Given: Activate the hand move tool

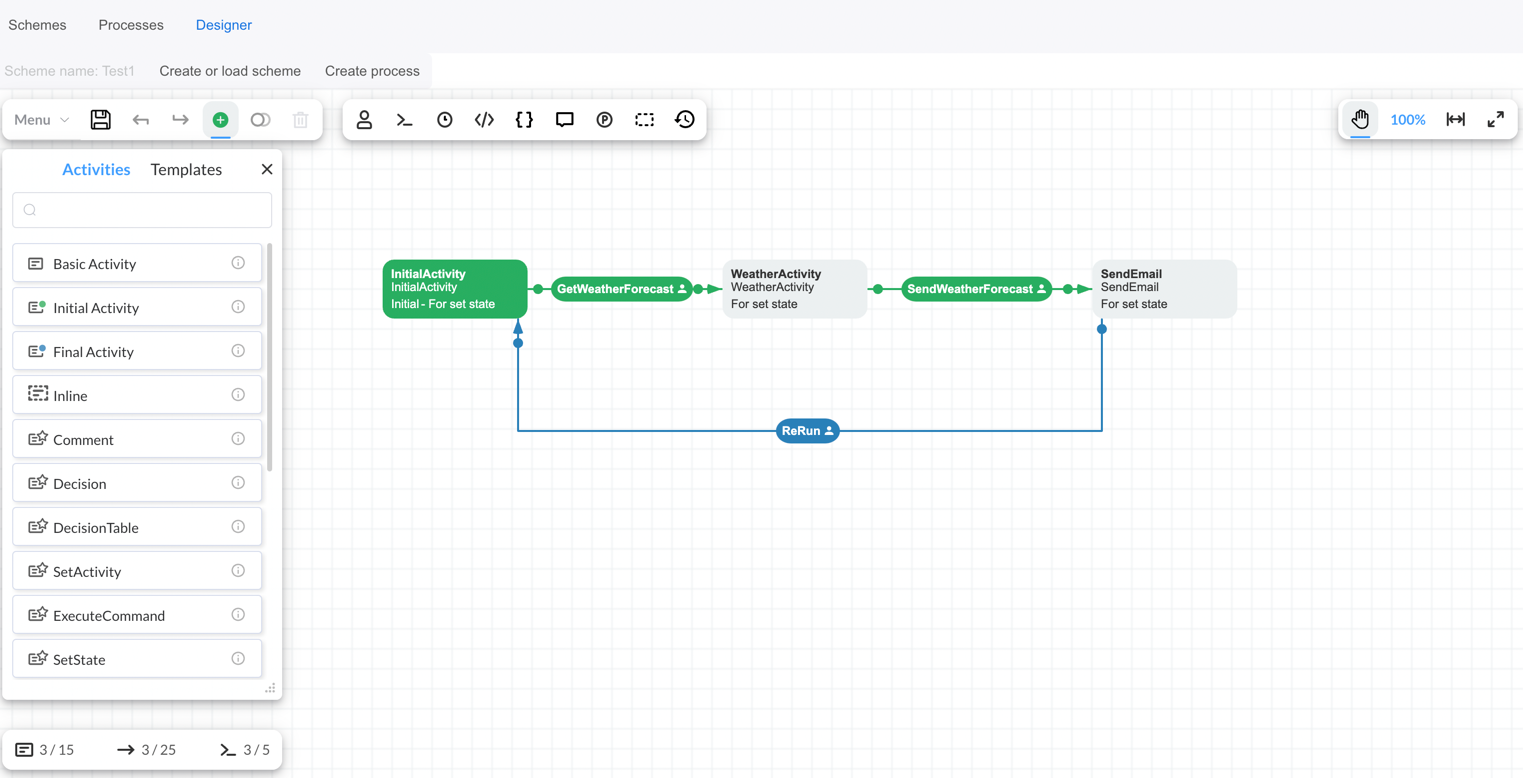Looking at the screenshot, I should [1360, 120].
